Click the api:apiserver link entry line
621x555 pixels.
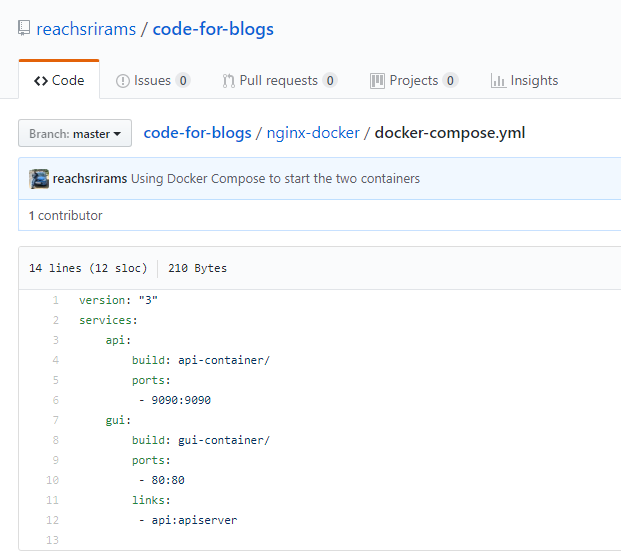[x=188, y=520]
